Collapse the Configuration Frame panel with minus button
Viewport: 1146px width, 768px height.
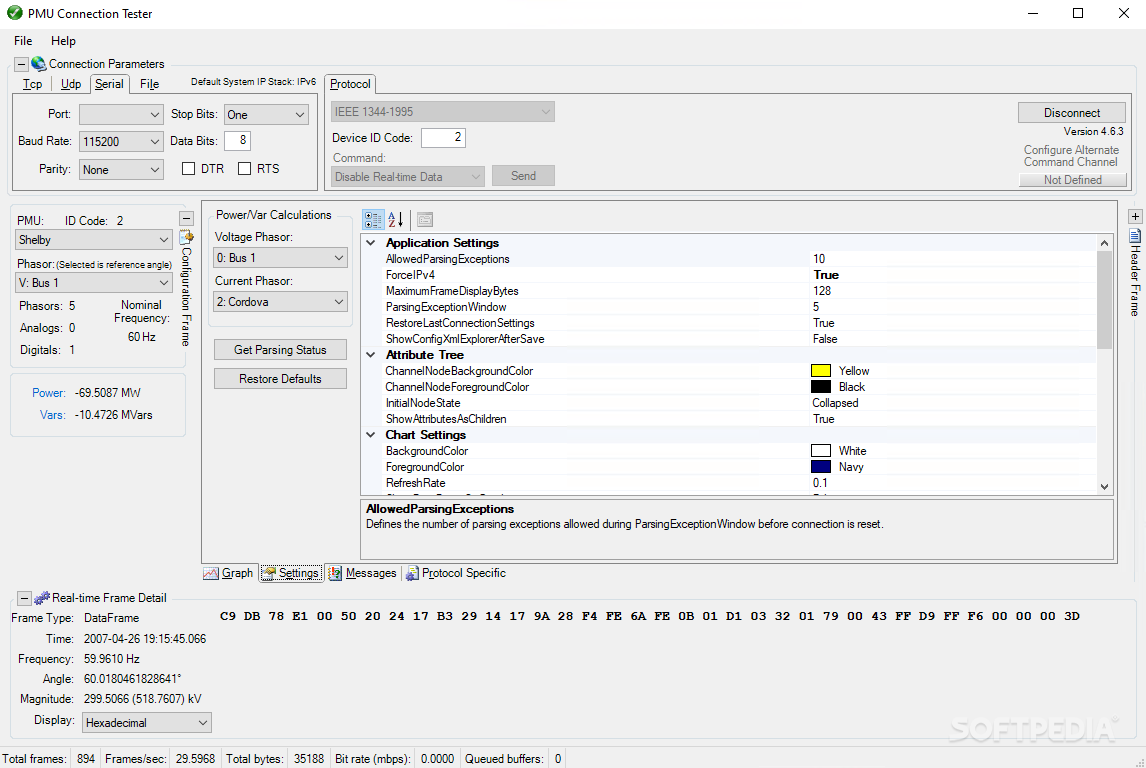[x=186, y=218]
